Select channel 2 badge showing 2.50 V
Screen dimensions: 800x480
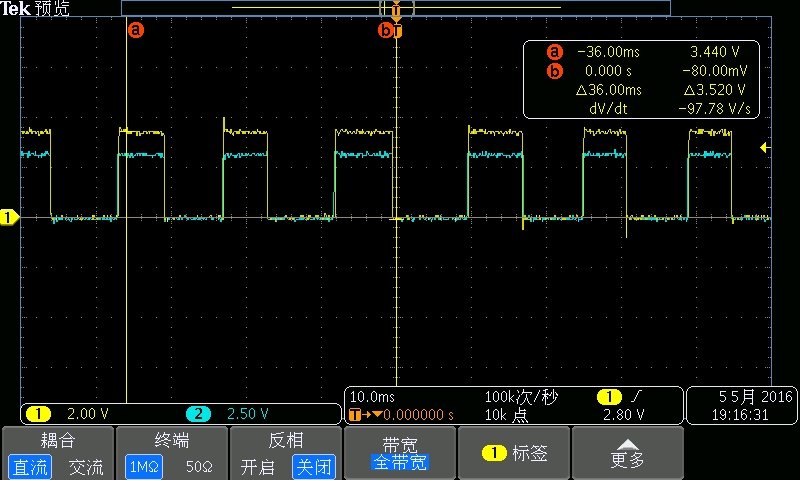pos(198,414)
